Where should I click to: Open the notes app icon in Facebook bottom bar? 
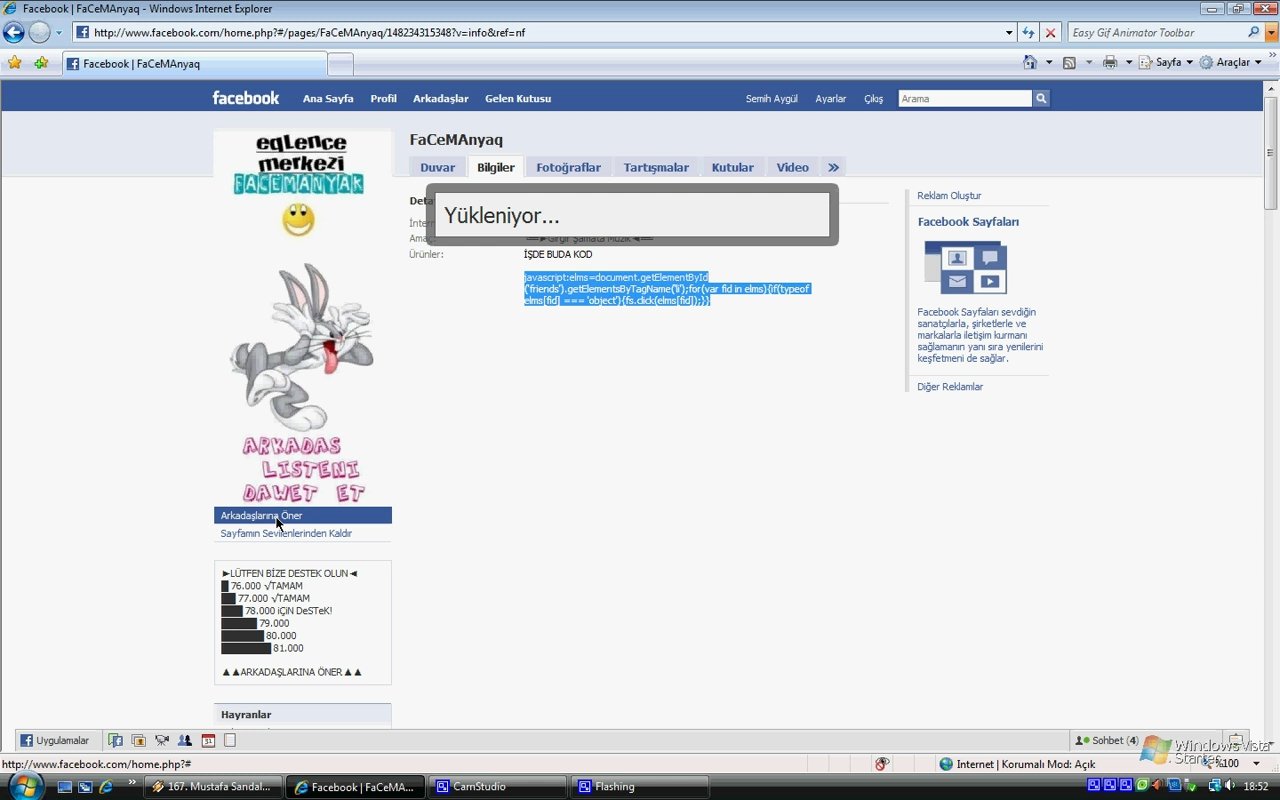[x=230, y=741]
